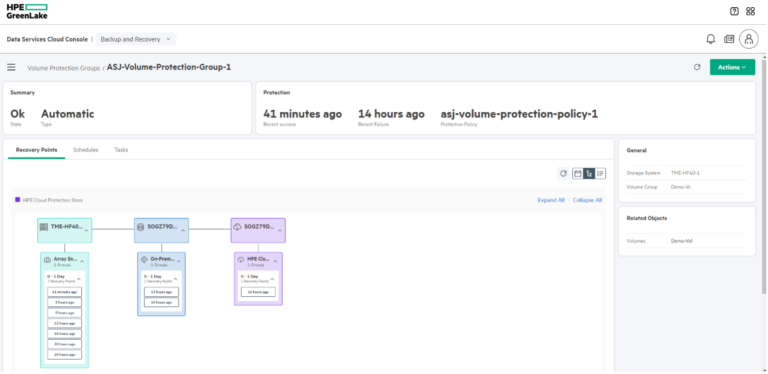Select the Recovery Points tab
This screenshot has width=768, height=374.
36,150
